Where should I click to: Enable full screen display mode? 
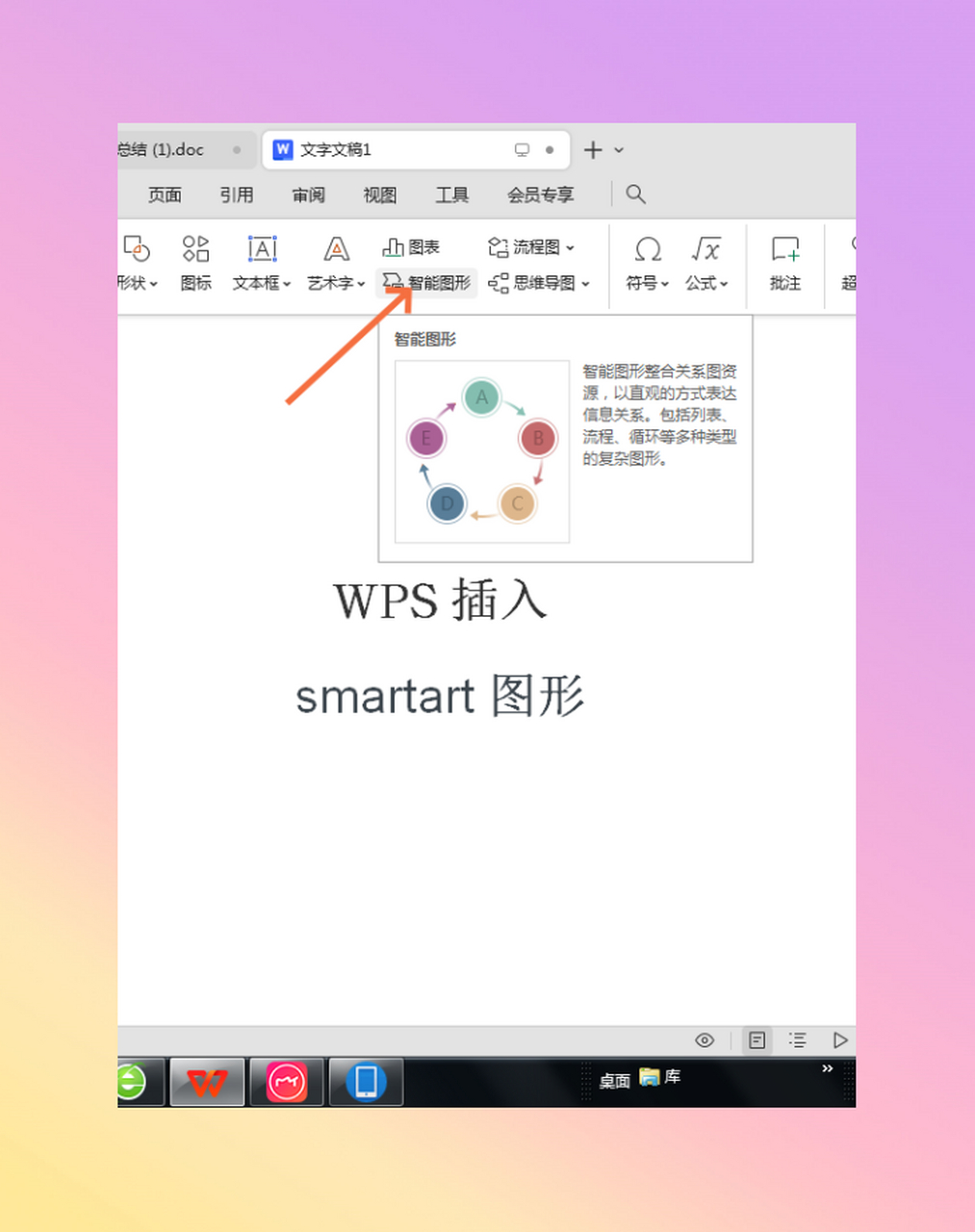[839, 1040]
